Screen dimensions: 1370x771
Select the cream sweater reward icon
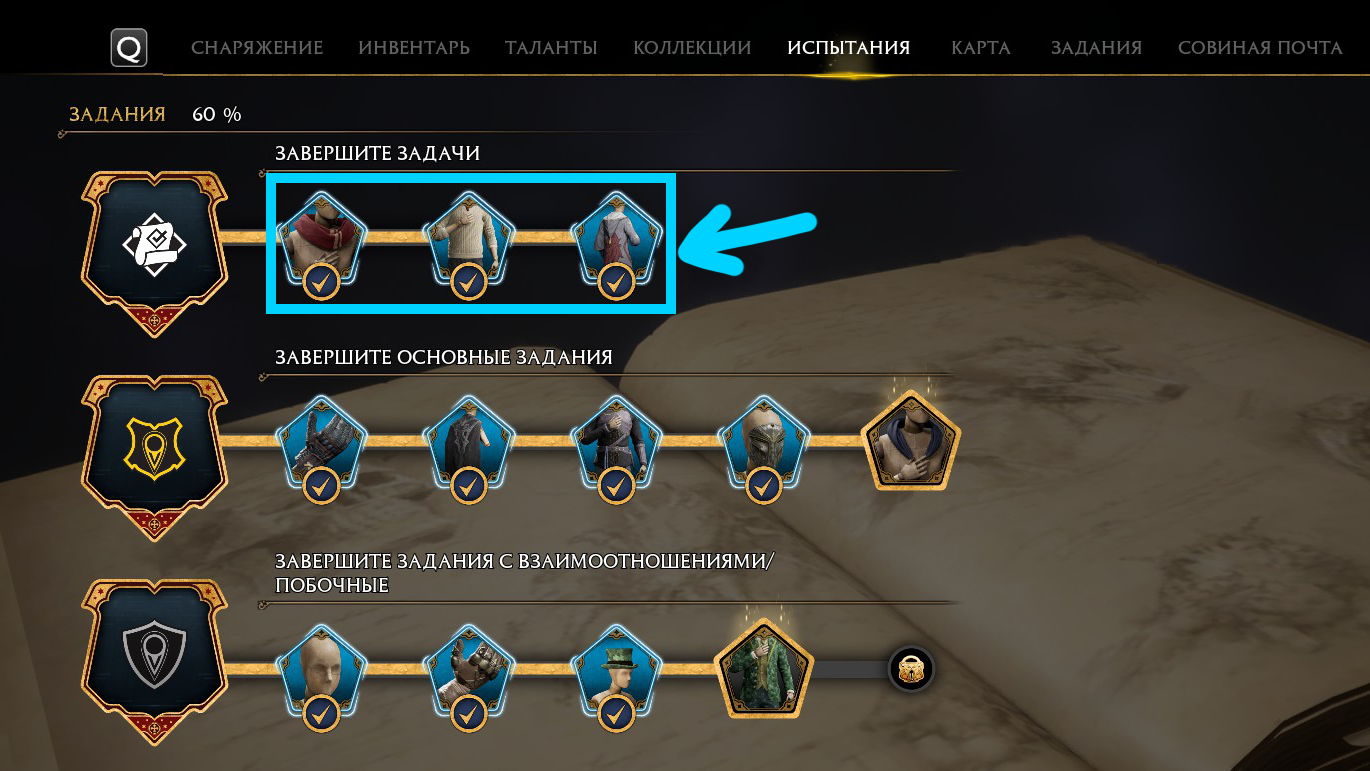468,238
